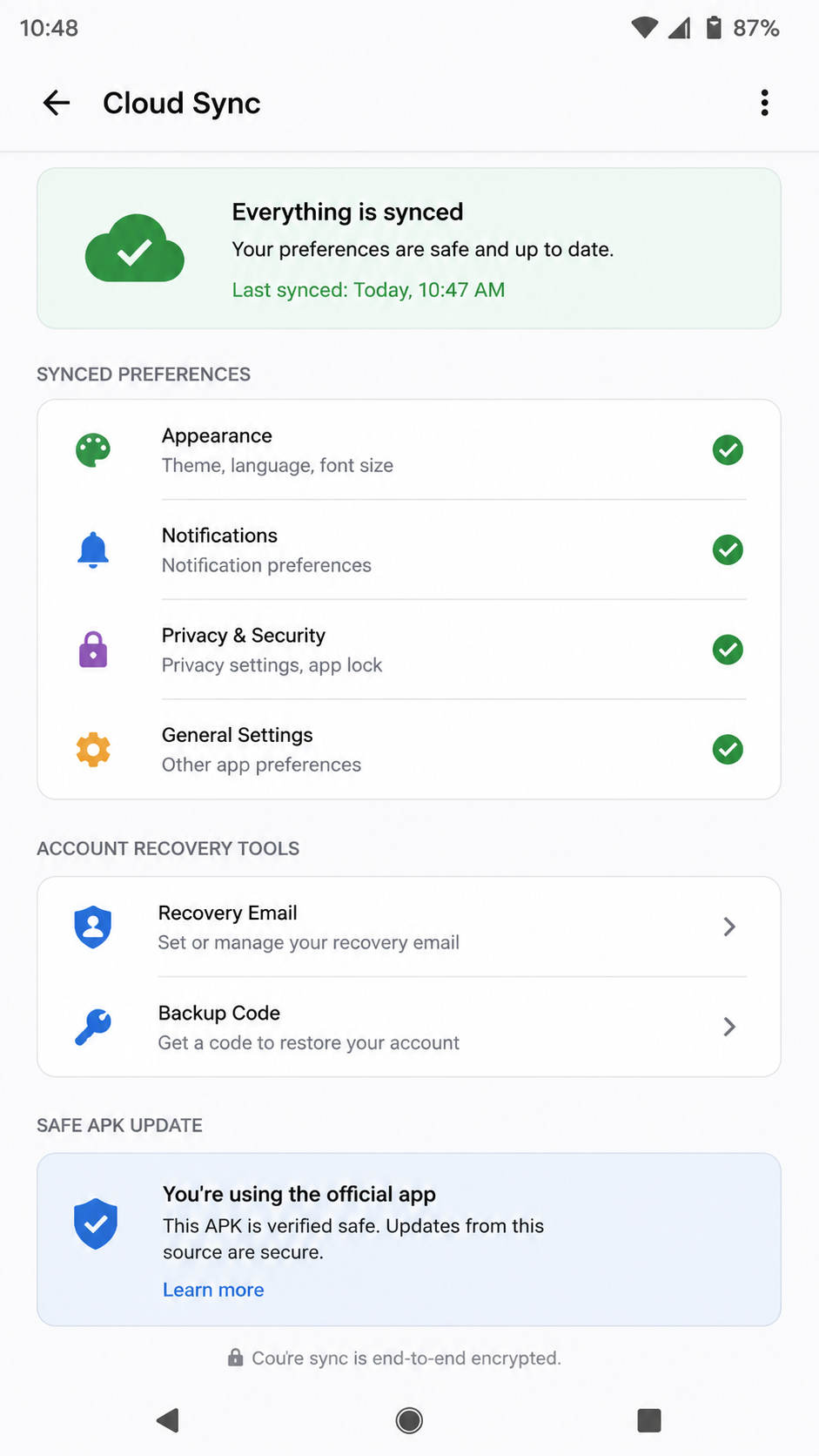Screen dimensions: 819x1456
Task: Tap the General Settings gear icon
Action: pyautogui.click(x=93, y=750)
